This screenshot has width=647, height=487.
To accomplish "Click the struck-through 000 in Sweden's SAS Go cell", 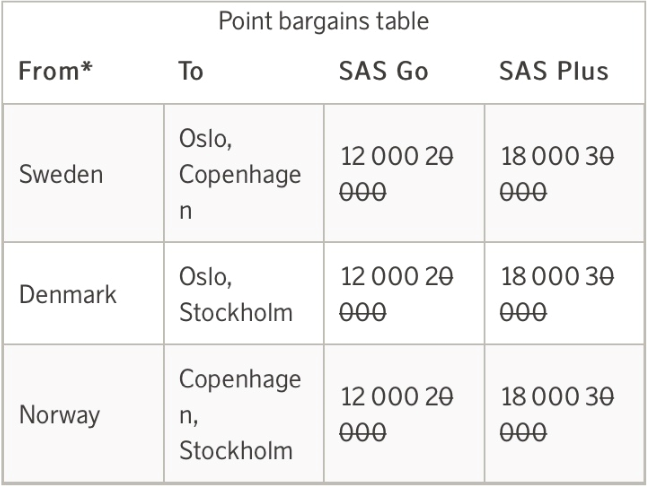I will pyautogui.click(x=364, y=193).
